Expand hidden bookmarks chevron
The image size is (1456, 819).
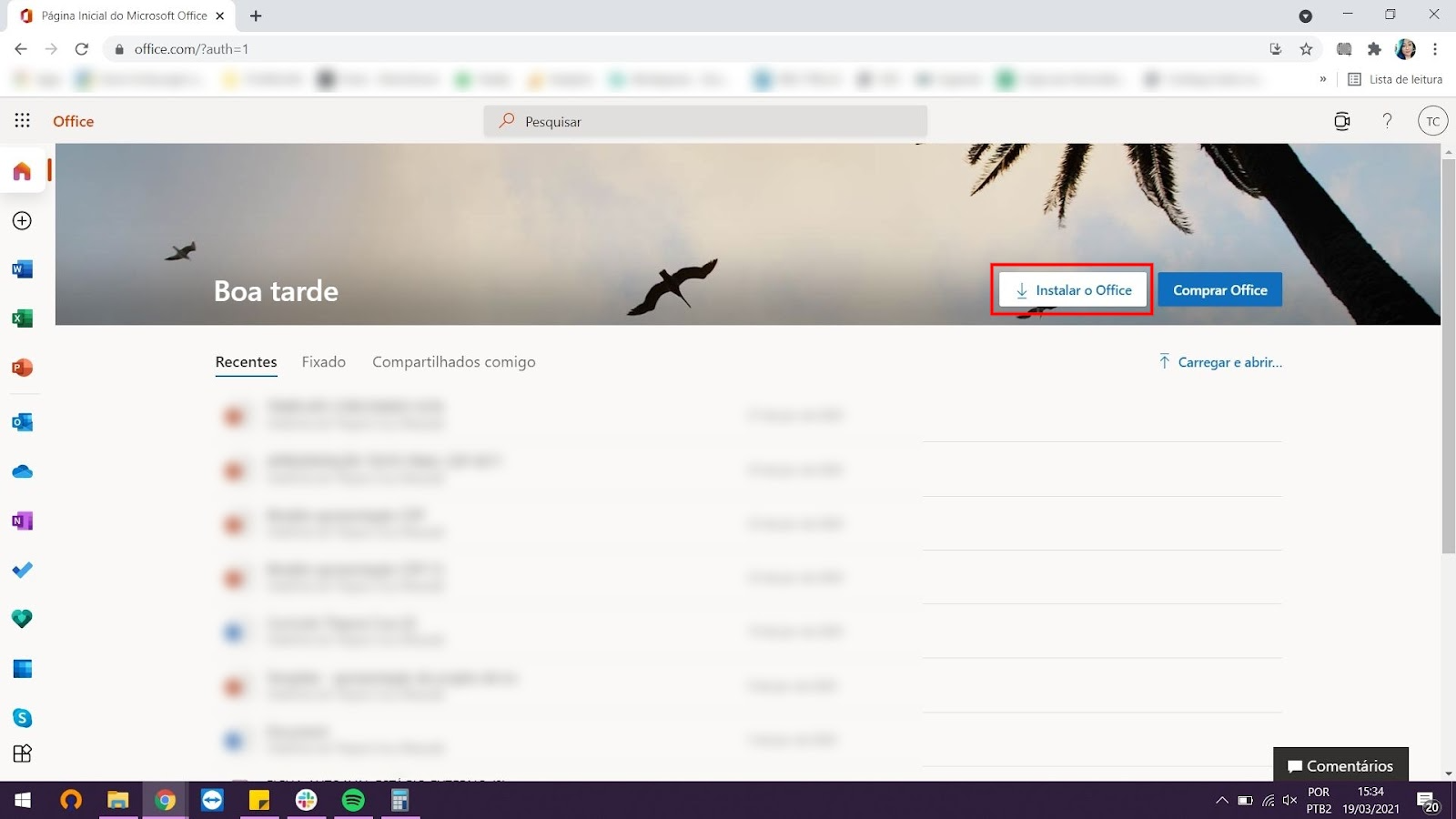point(1322,79)
